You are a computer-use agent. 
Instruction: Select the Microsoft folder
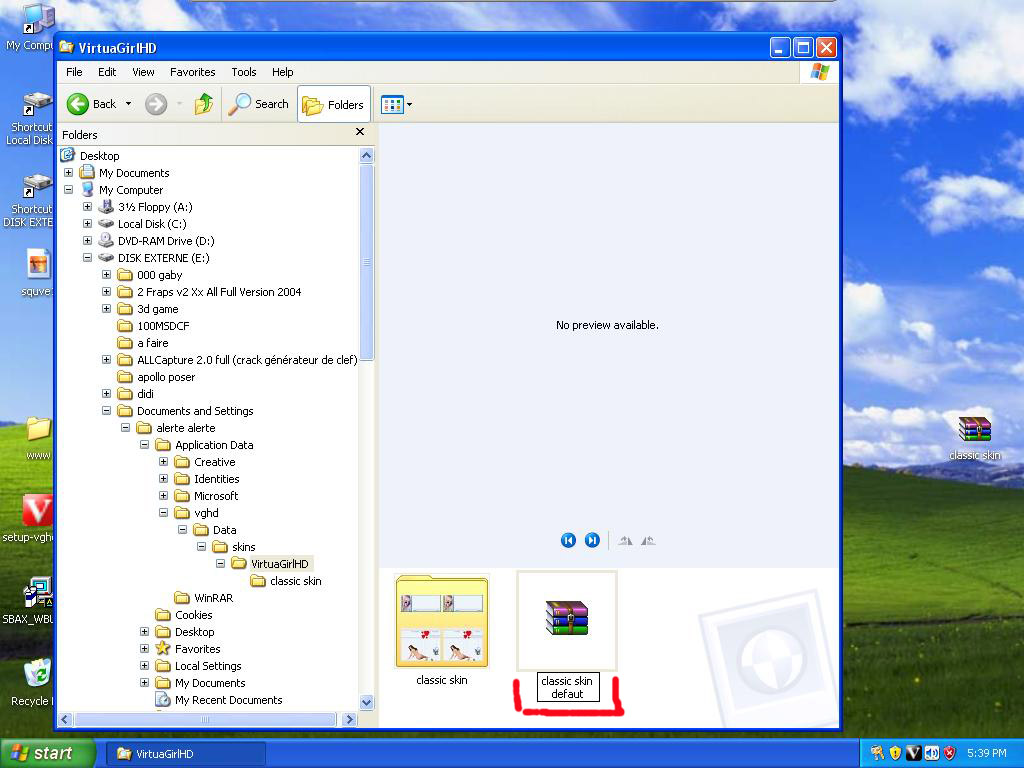[x=216, y=496]
